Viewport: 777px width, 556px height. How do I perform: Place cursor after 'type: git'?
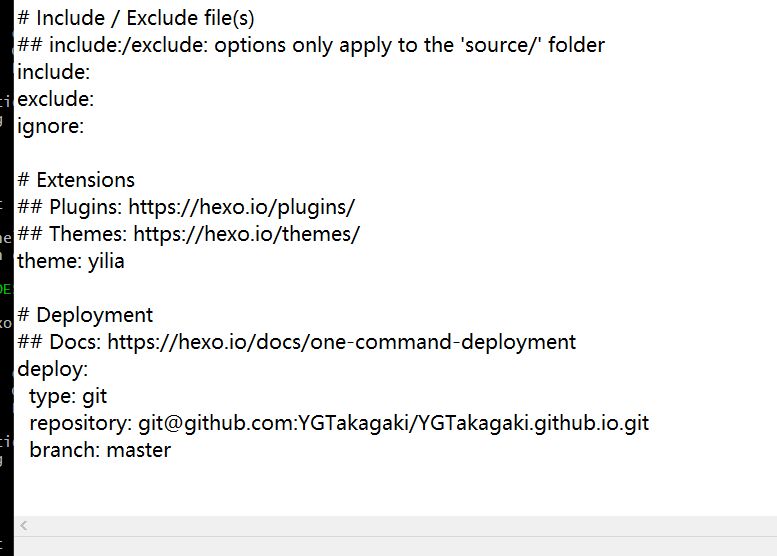pos(107,396)
